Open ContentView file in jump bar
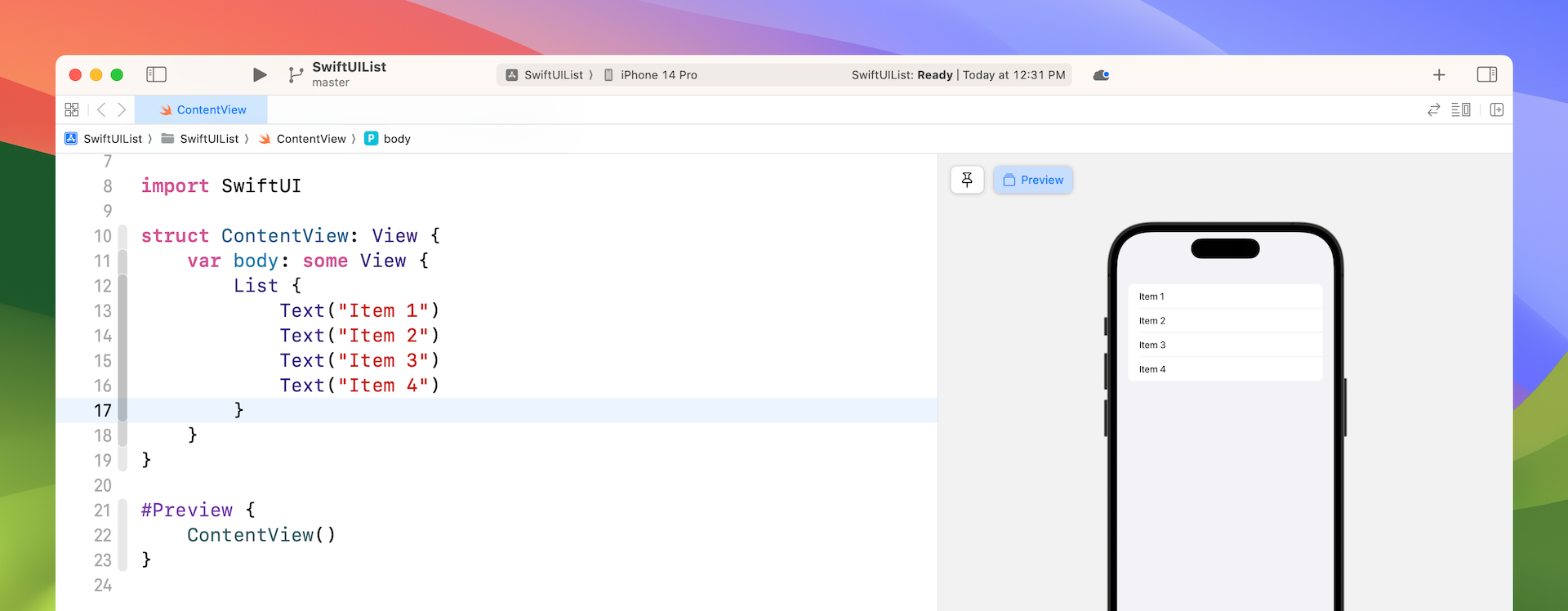The image size is (1568, 611). [x=302, y=139]
